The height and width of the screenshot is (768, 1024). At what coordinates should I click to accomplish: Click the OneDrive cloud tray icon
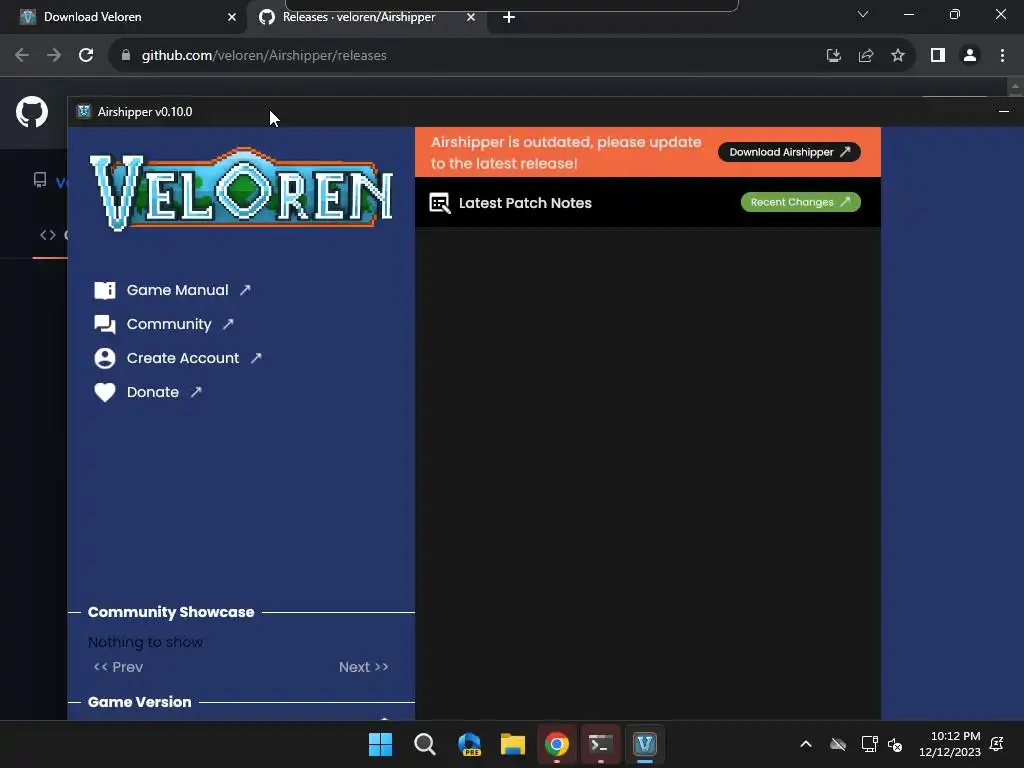pyautogui.click(x=838, y=744)
